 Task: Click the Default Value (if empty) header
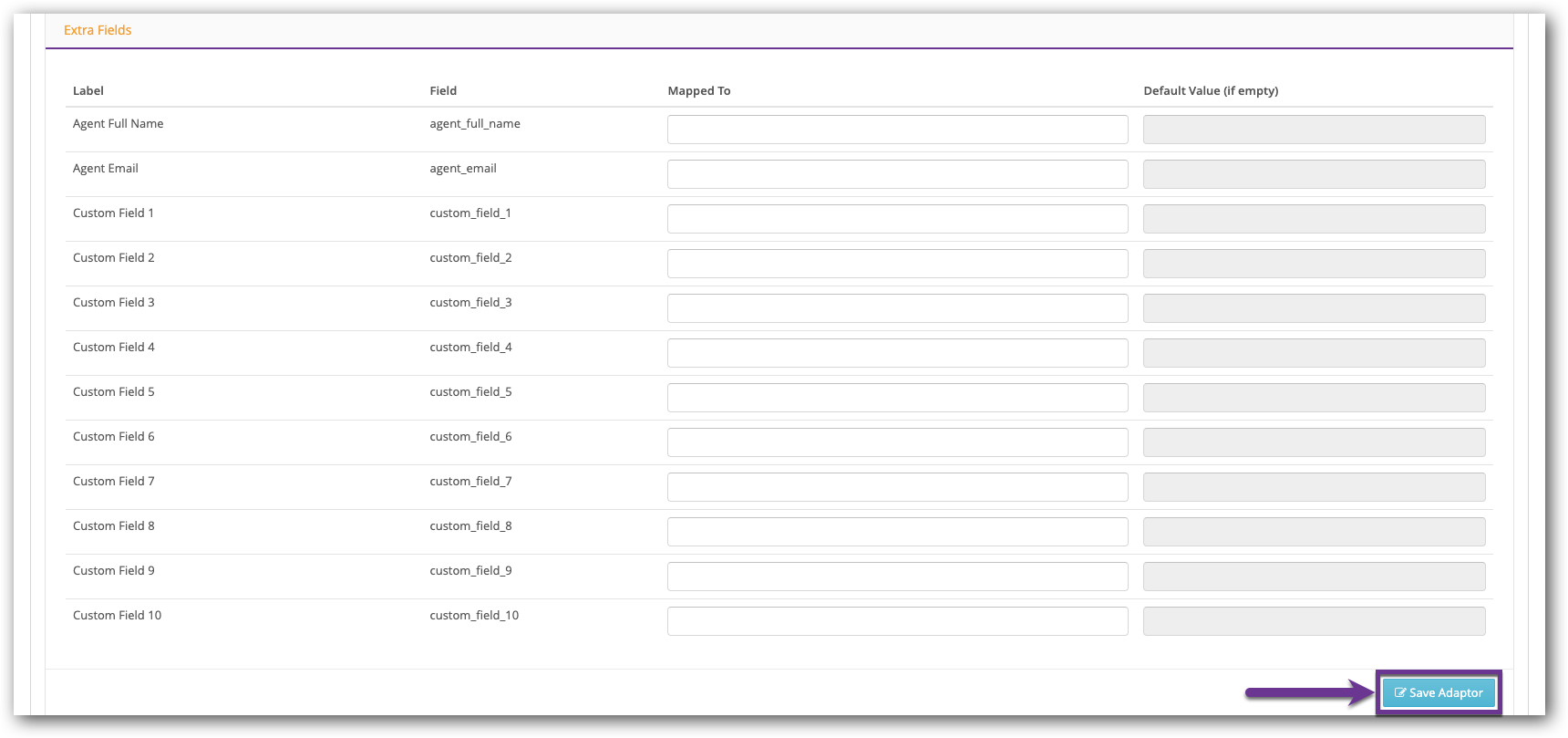click(1211, 91)
